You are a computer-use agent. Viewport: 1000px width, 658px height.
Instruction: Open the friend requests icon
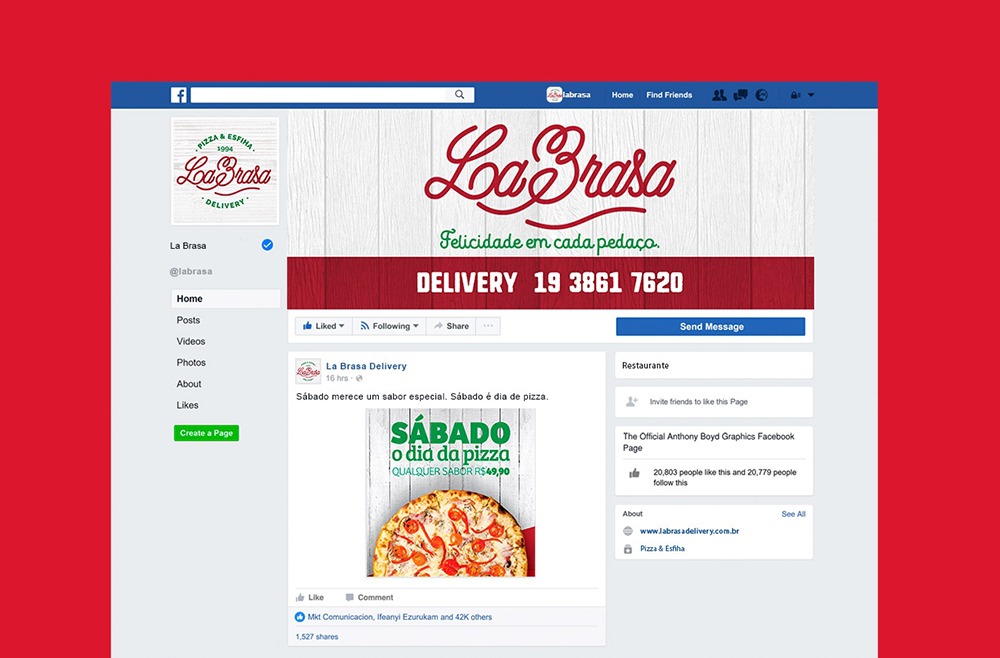coord(719,95)
